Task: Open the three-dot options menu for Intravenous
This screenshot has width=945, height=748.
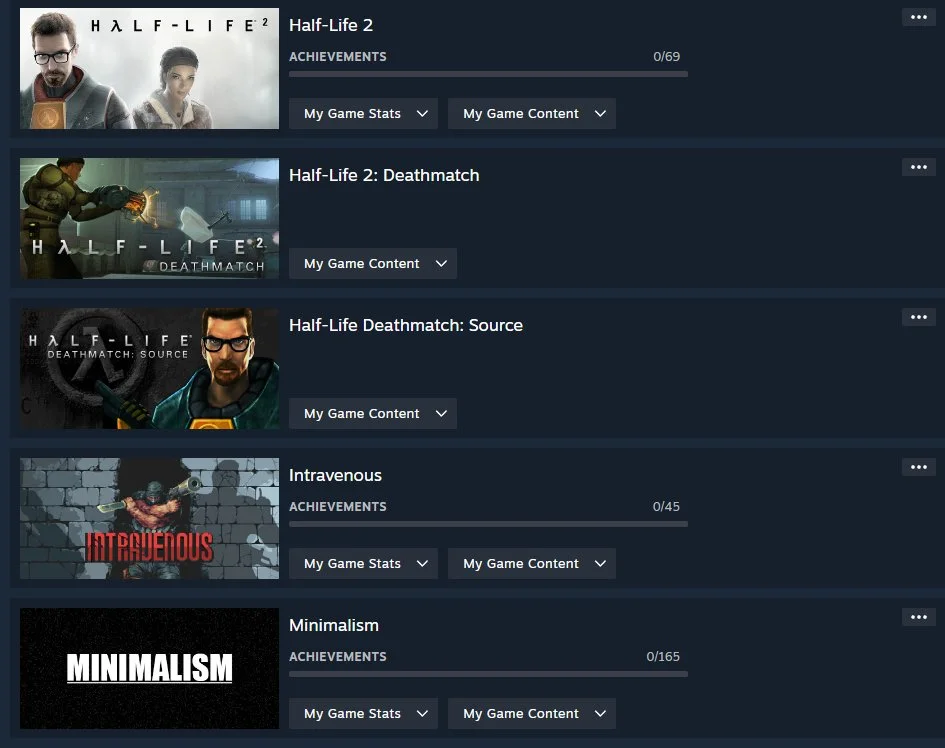Action: tap(918, 467)
